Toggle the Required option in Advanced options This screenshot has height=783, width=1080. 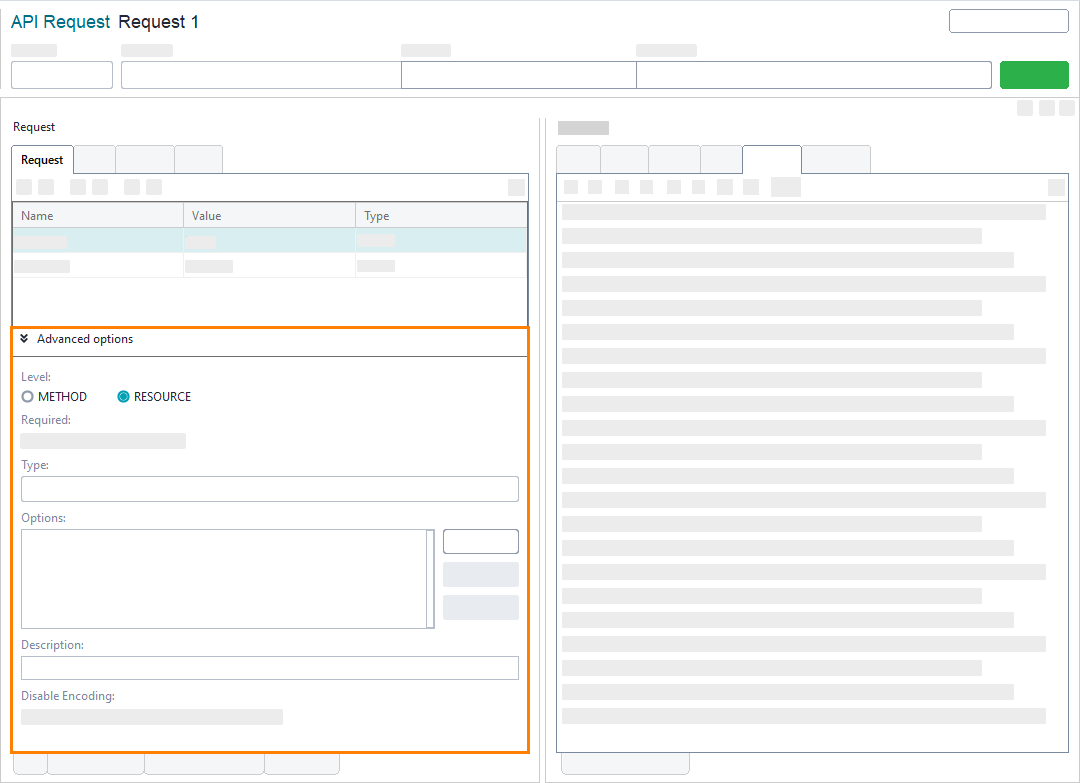pyautogui.click(x=102, y=440)
